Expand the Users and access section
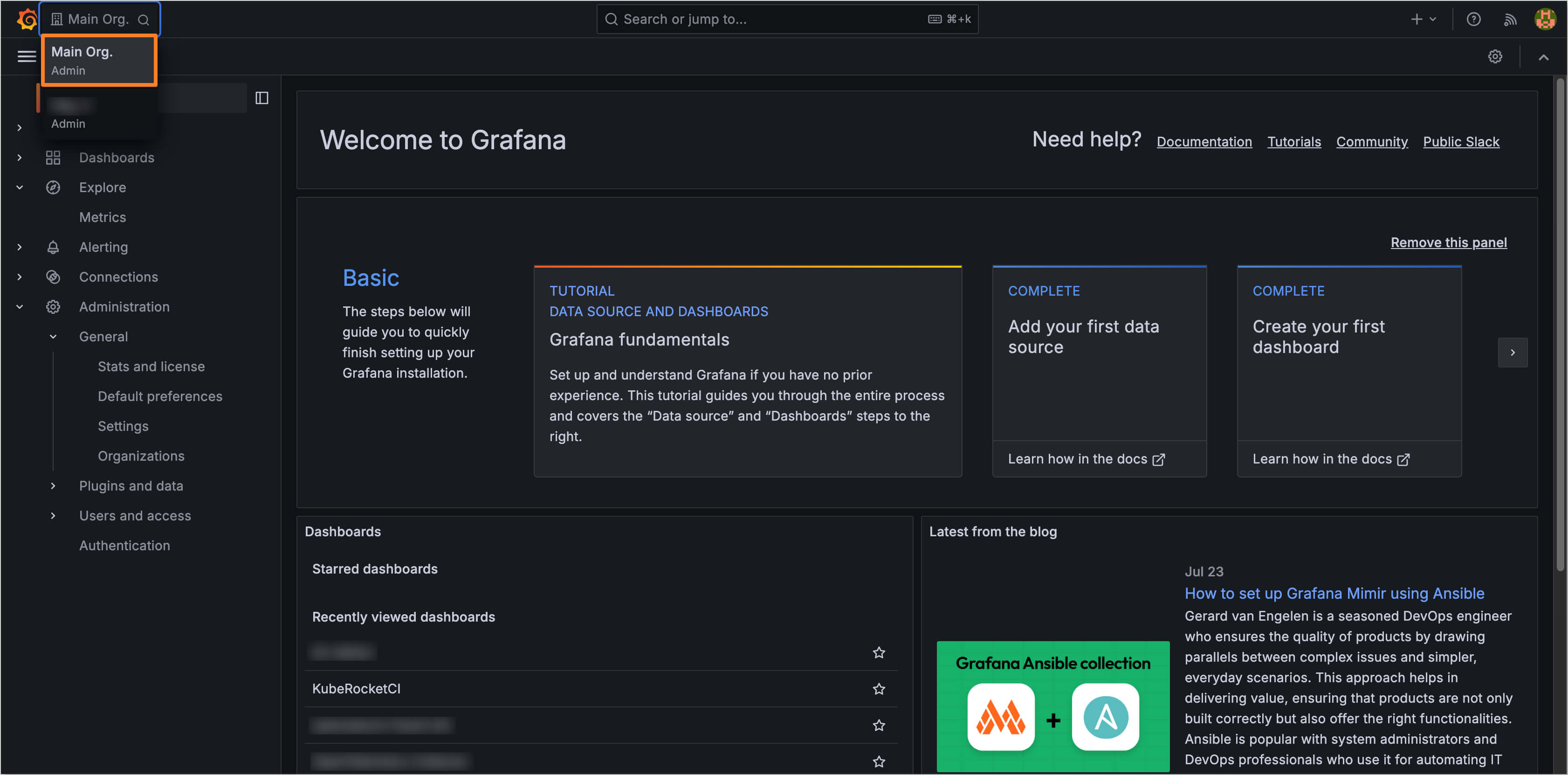This screenshot has width=1568, height=775. click(x=52, y=515)
